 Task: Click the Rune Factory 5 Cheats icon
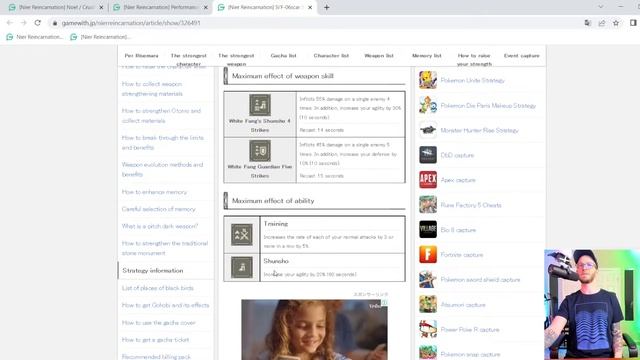[x=428, y=205]
